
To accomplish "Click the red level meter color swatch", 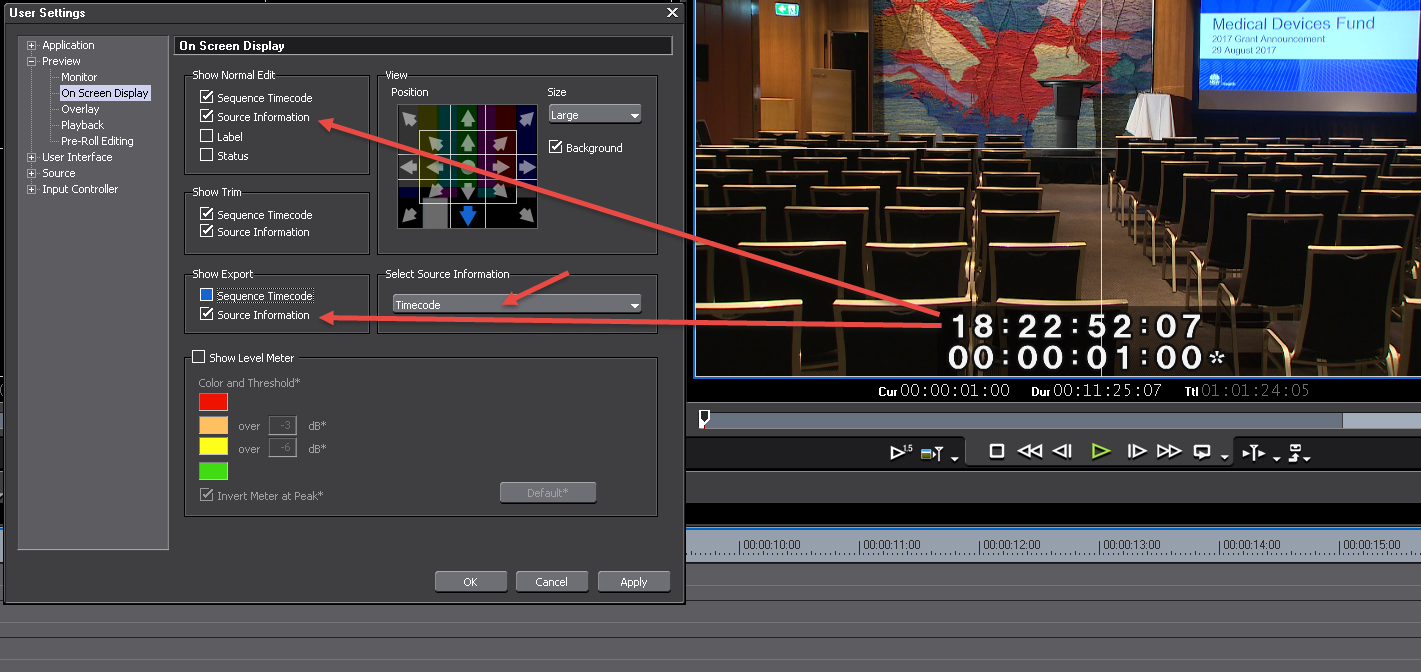I will [x=213, y=402].
